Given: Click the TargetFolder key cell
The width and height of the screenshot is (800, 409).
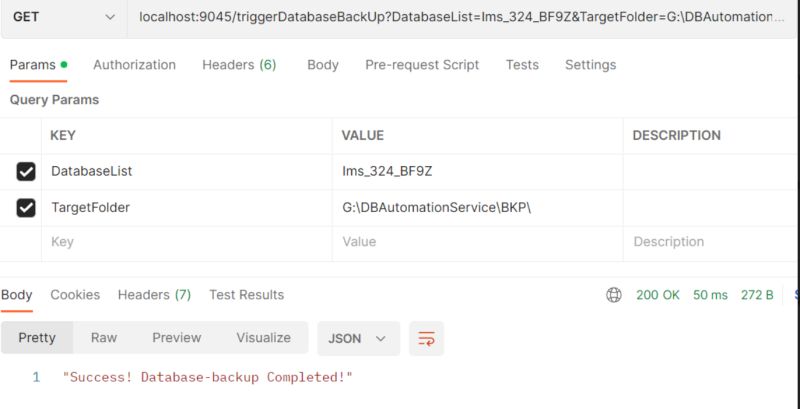Looking at the screenshot, I should tap(187, 208).
